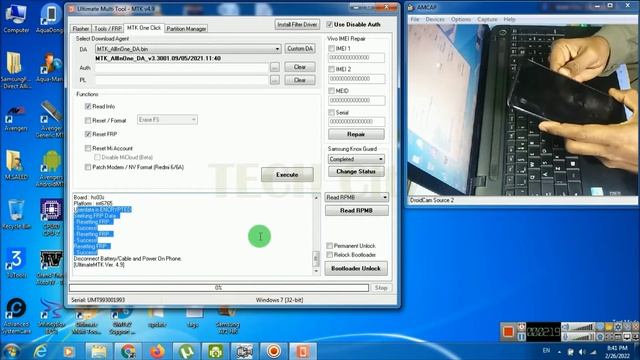Open the CPUID CPU-Z shortcut

pos(51,217)
